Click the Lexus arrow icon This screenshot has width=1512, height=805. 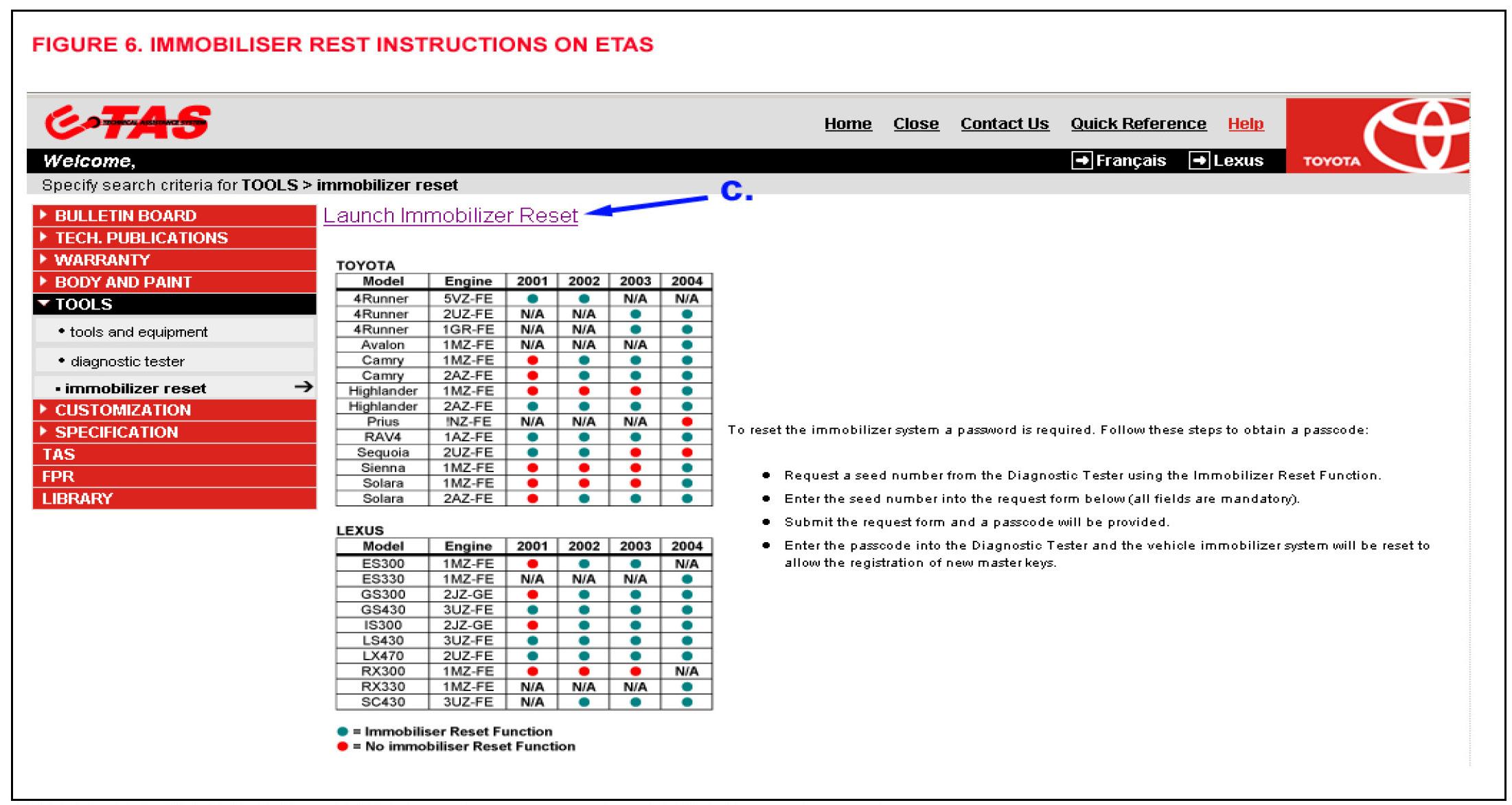click(x=1199, y=161)
